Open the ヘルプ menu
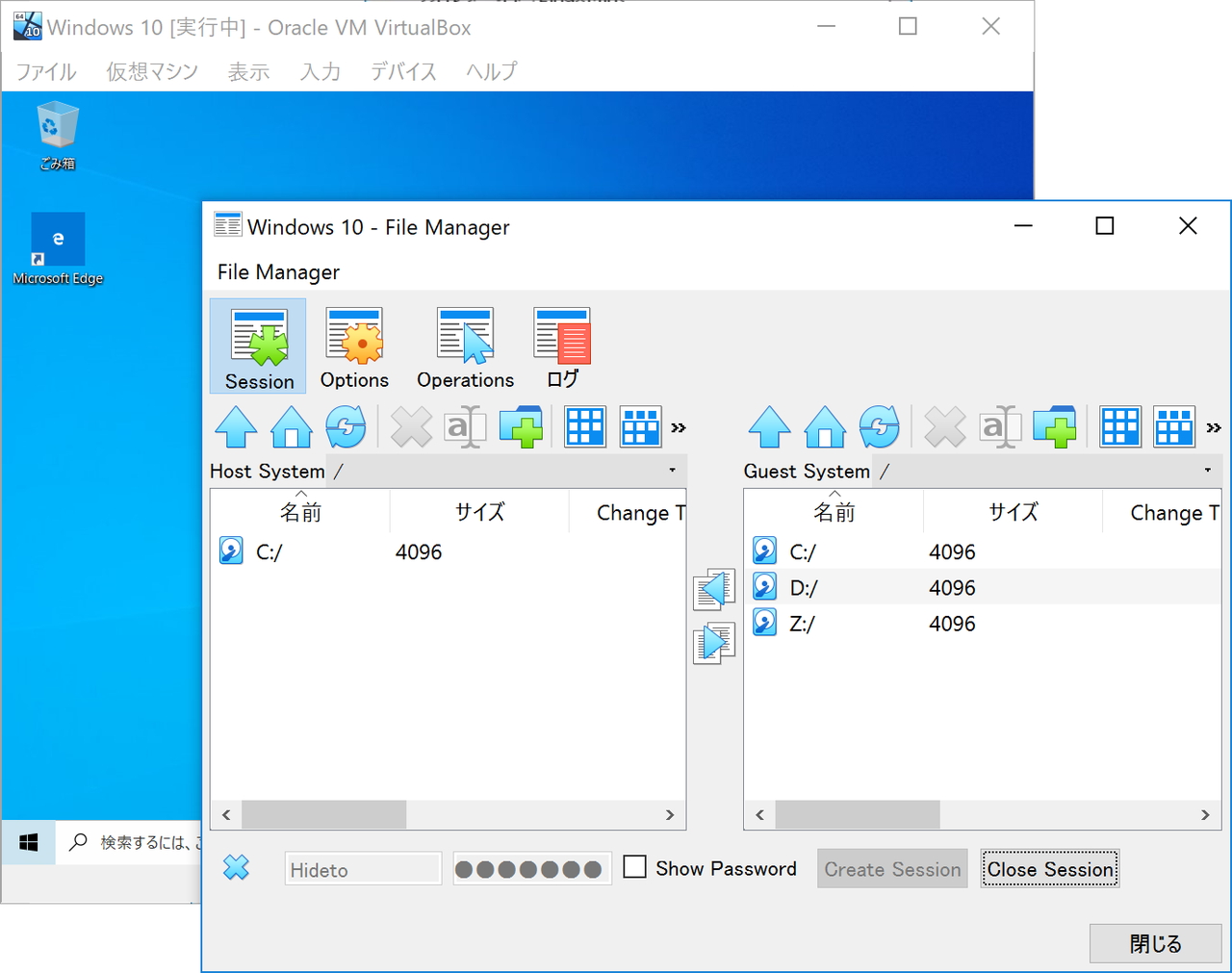Viewport: 1232px width, 973px height. tap(491, 71)
